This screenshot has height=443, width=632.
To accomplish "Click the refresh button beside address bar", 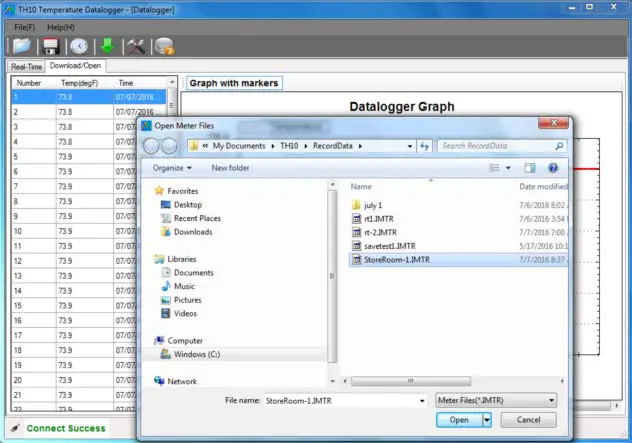I will pyautogui.click(x=424, y=146).
